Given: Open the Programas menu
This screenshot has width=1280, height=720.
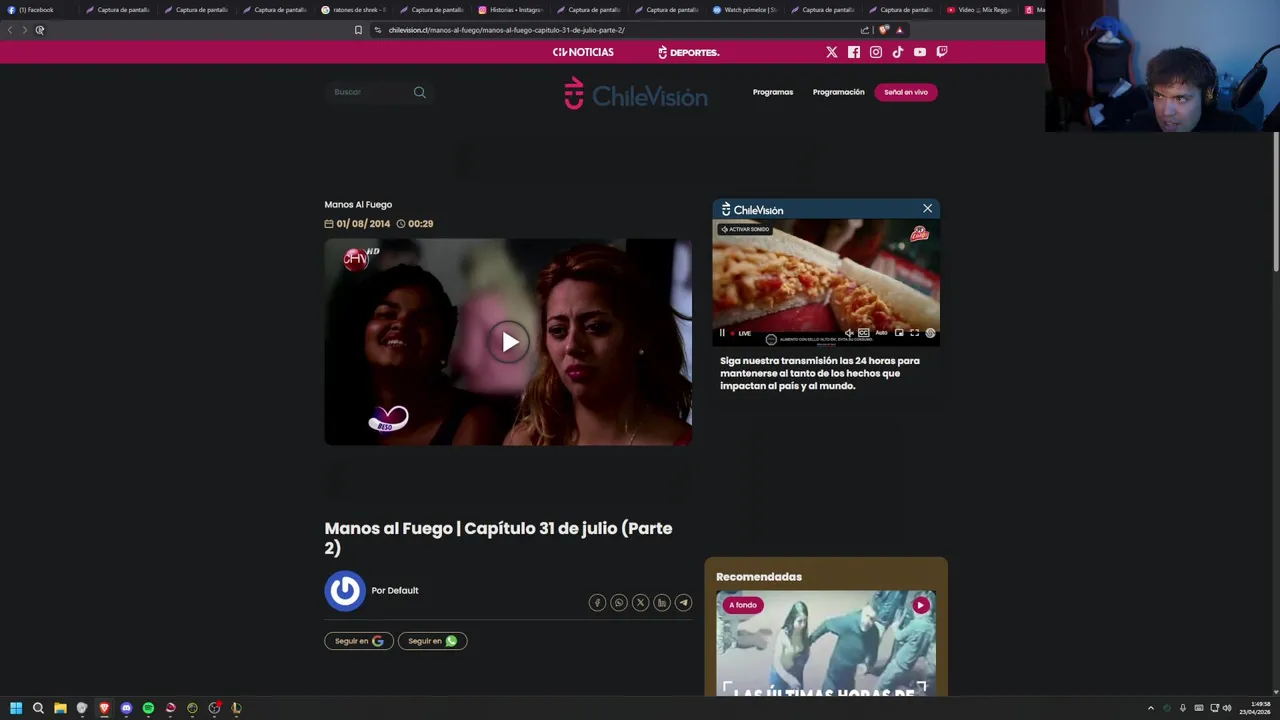Looking at the screenshot, I should (x=773, y=92).
